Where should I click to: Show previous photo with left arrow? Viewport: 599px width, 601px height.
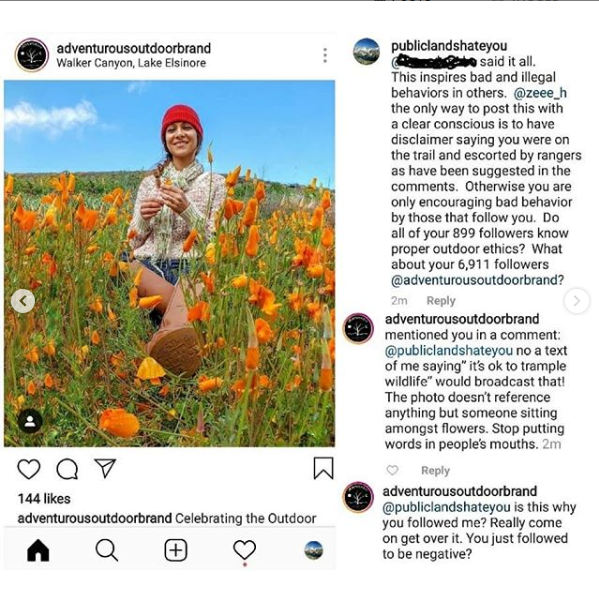pyautogui.click(x=23, y=301)
